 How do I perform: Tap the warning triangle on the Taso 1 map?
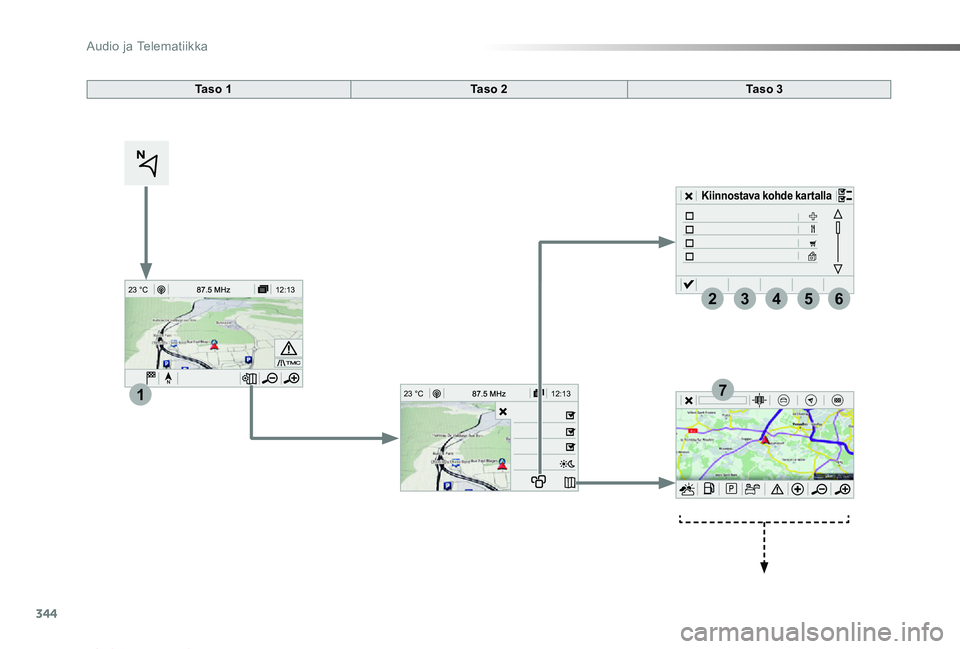pyautogui.click(x=288, y=348)
